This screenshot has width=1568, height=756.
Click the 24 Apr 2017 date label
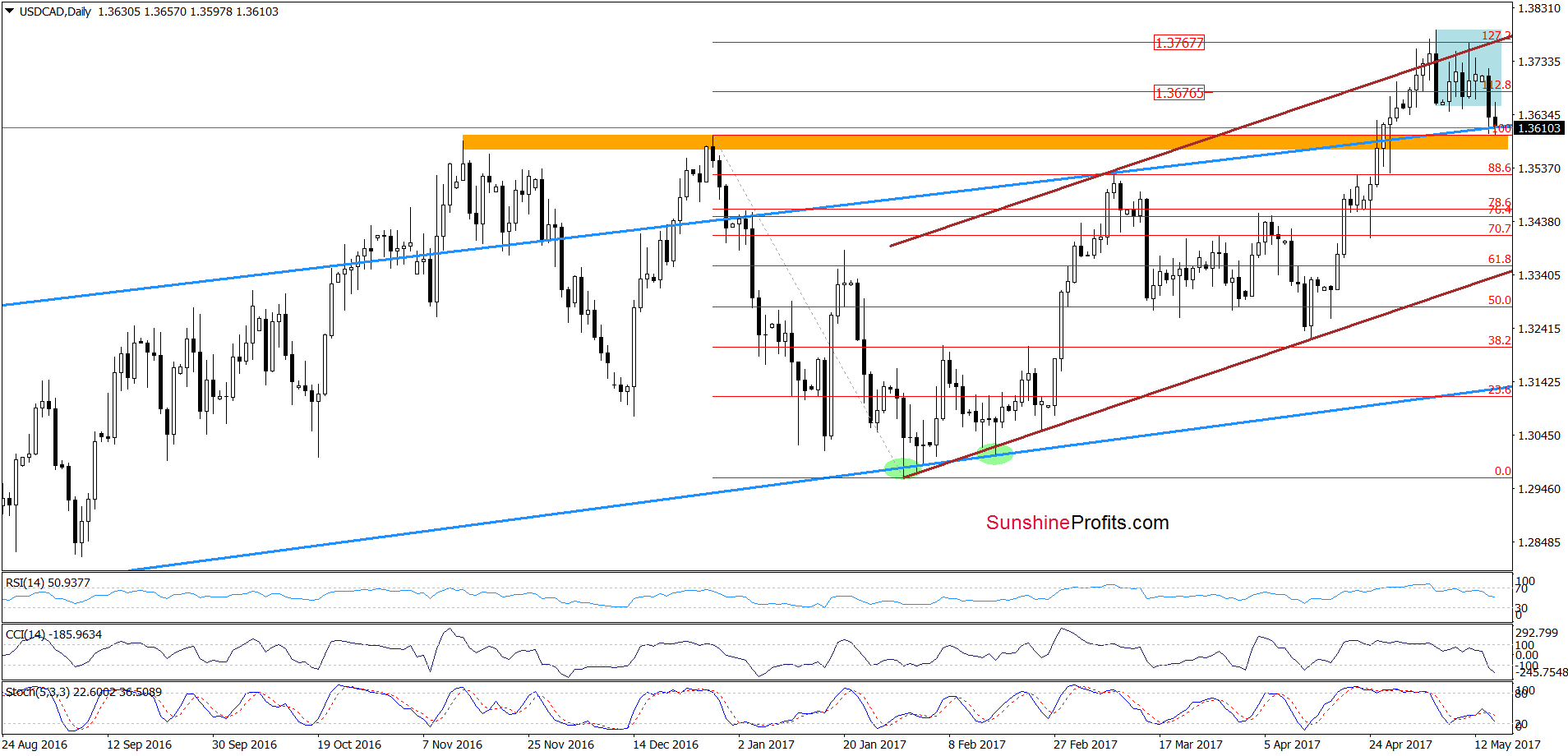(x=1400, y=744)
